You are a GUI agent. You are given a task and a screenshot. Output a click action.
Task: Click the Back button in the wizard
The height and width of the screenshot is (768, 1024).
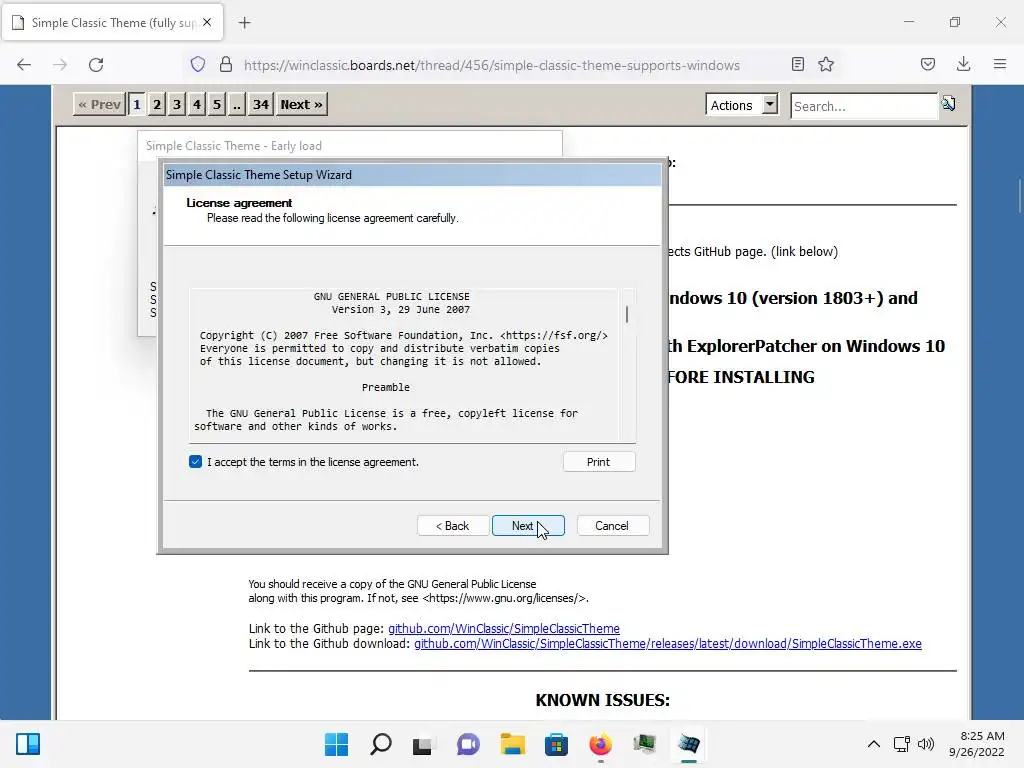(x=453, y=526)
